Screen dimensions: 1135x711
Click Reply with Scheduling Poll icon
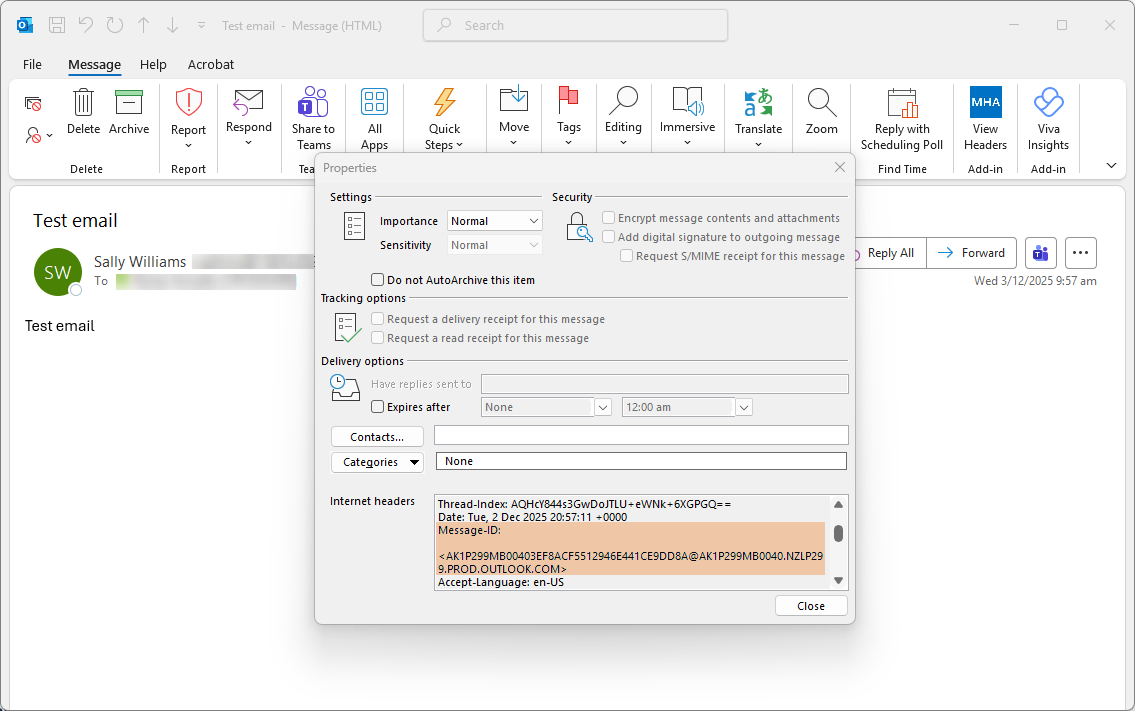[902, 102]
